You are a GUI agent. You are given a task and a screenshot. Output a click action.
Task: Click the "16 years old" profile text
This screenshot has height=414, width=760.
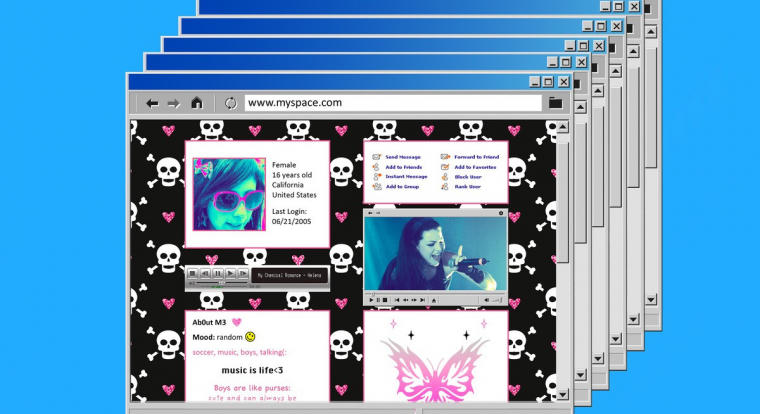[292, 175]
